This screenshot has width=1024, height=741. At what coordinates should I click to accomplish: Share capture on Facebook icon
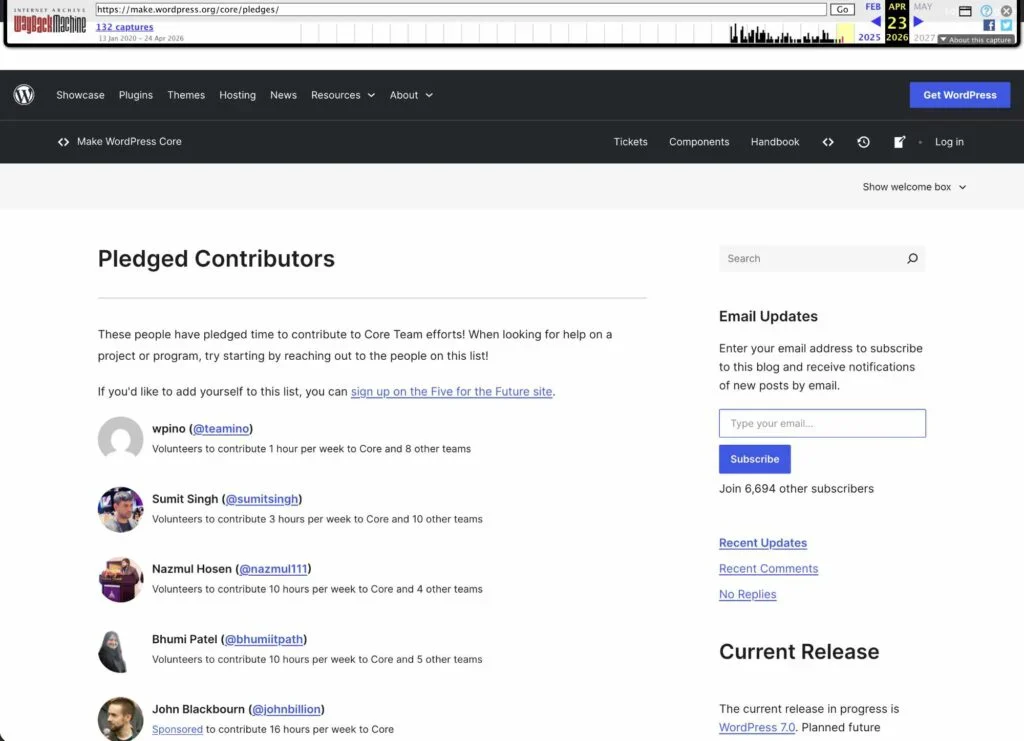tap(989, 25)
